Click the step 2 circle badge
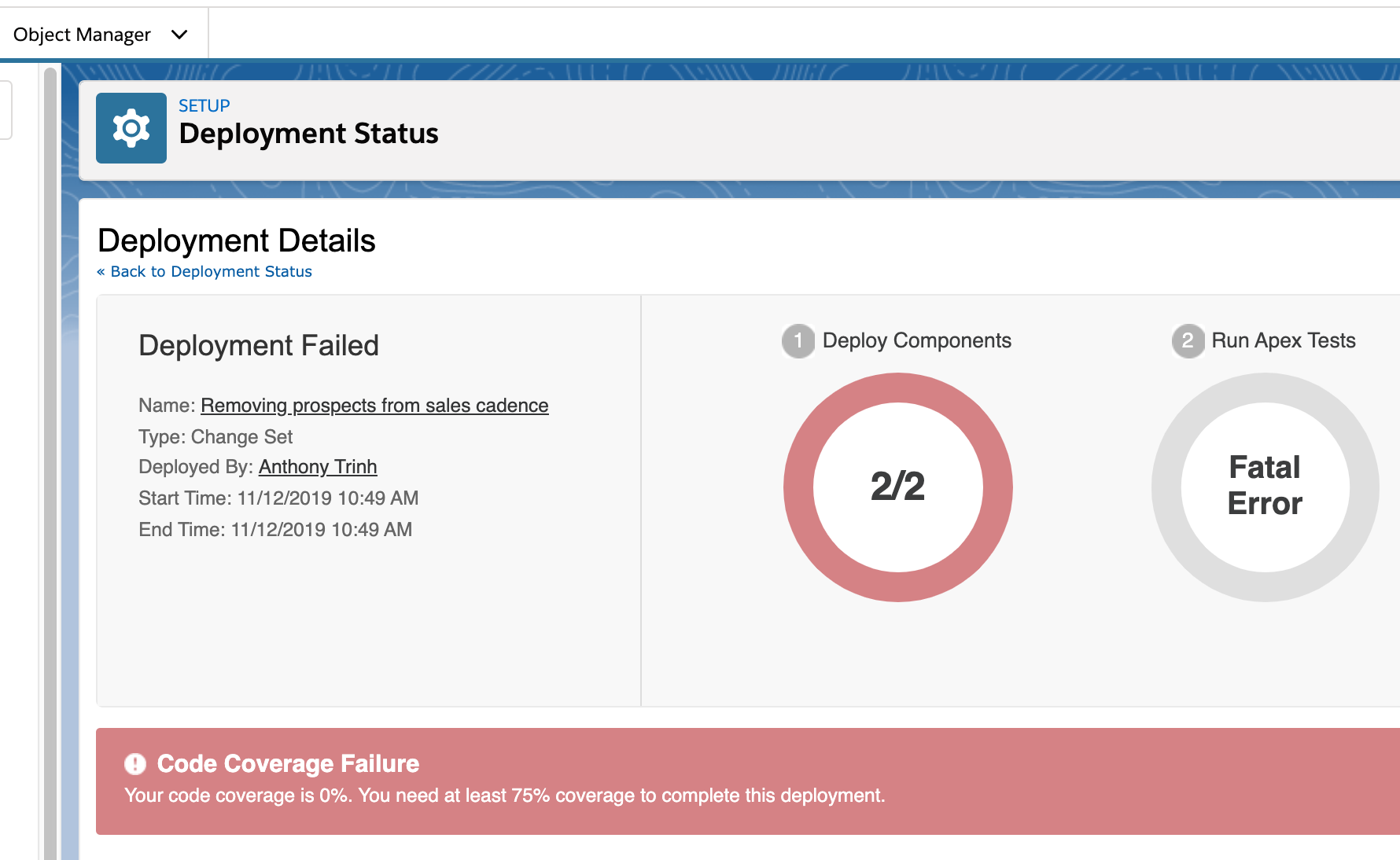 point(1188,340)
